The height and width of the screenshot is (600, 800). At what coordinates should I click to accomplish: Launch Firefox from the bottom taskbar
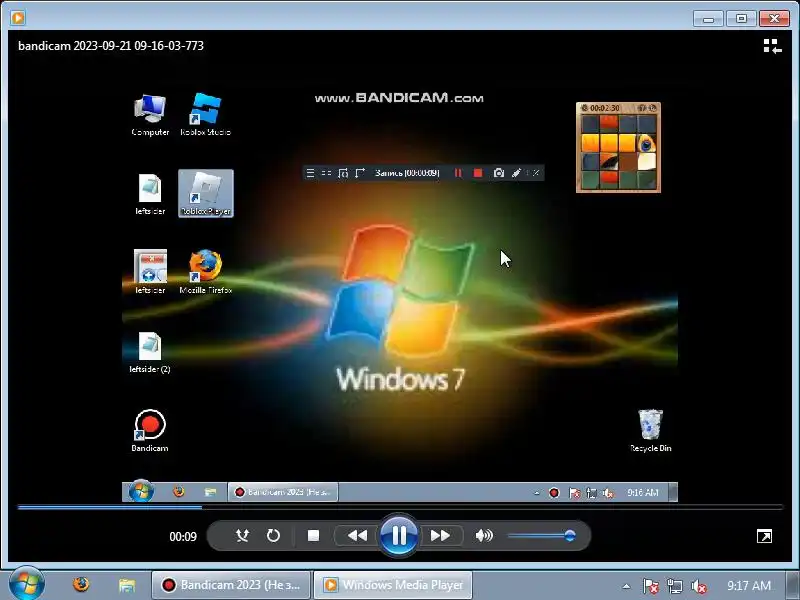pyautogui.click(x=81, y=584)
